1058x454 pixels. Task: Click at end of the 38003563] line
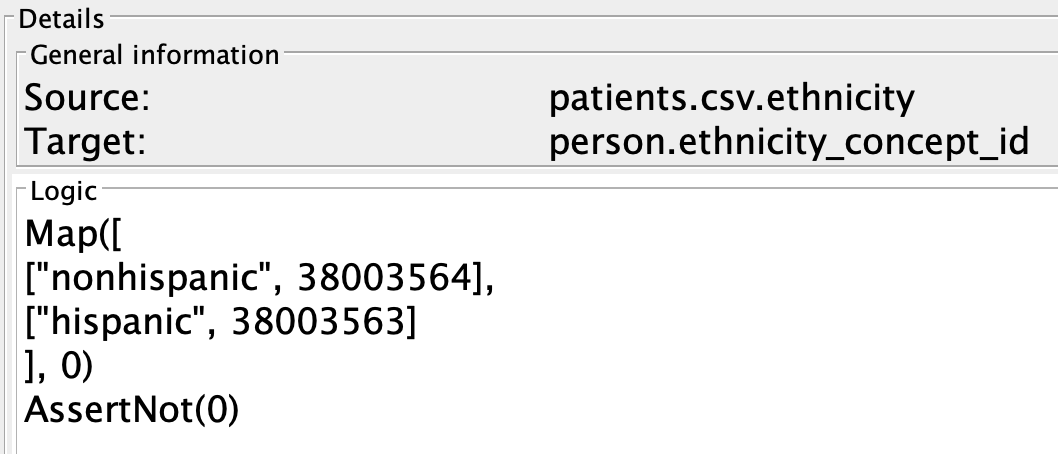click(420, 322)
